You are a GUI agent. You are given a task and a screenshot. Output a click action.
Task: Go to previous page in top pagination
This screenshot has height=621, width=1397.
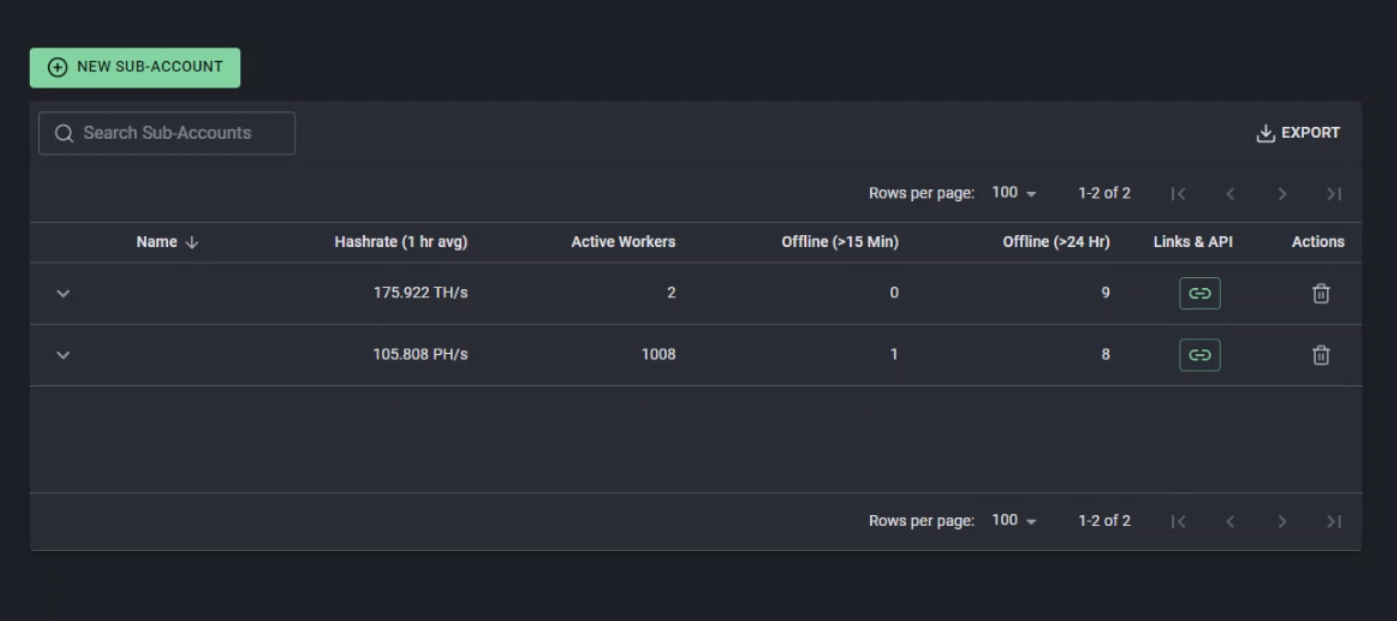pos(1230,194)
